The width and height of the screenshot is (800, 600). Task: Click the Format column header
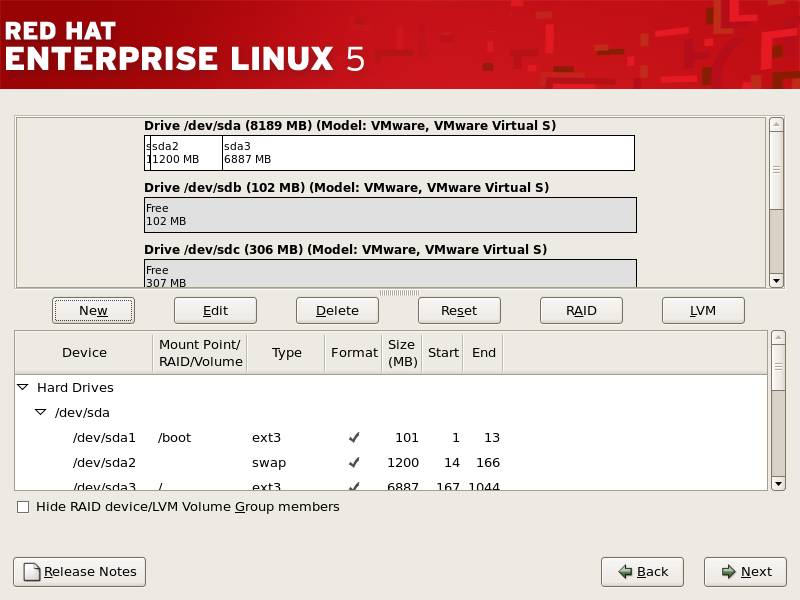tap(354, 353)
